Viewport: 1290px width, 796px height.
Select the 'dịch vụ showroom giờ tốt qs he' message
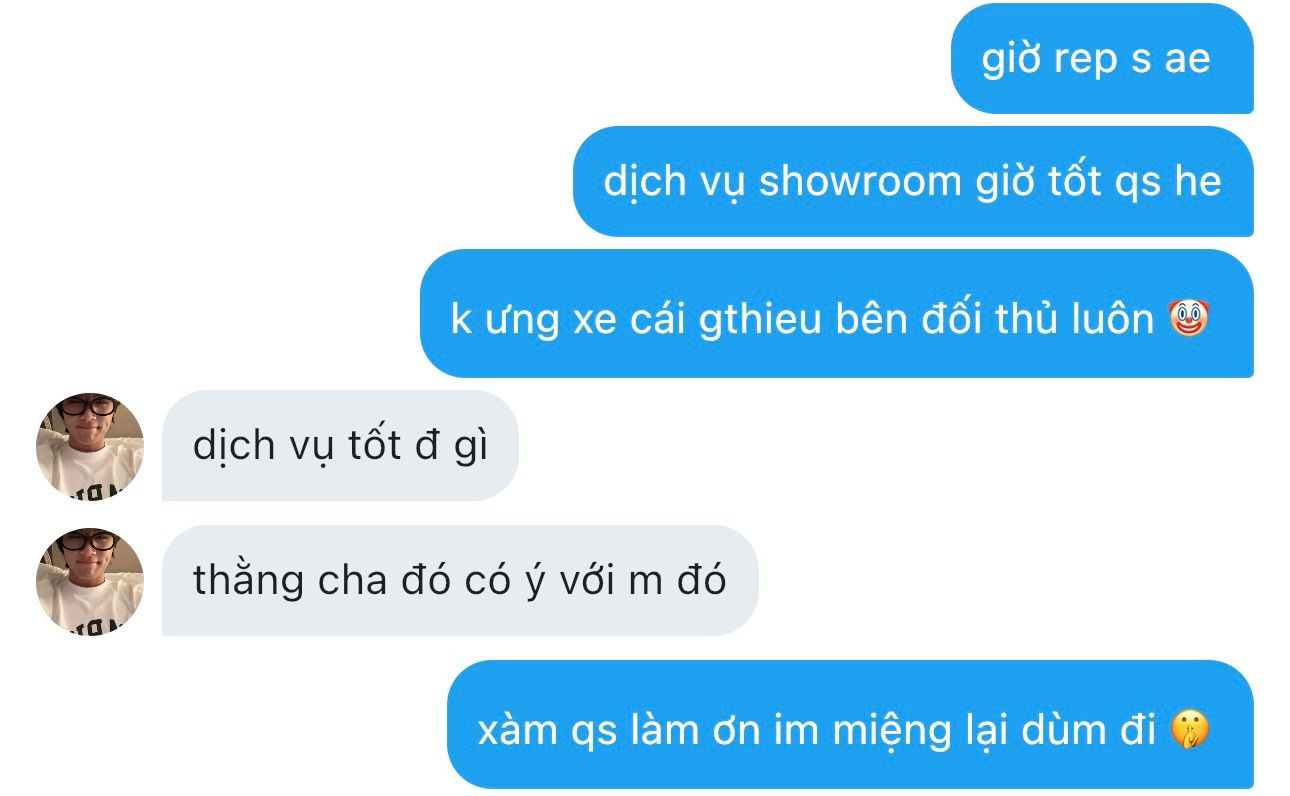[913, 181]
